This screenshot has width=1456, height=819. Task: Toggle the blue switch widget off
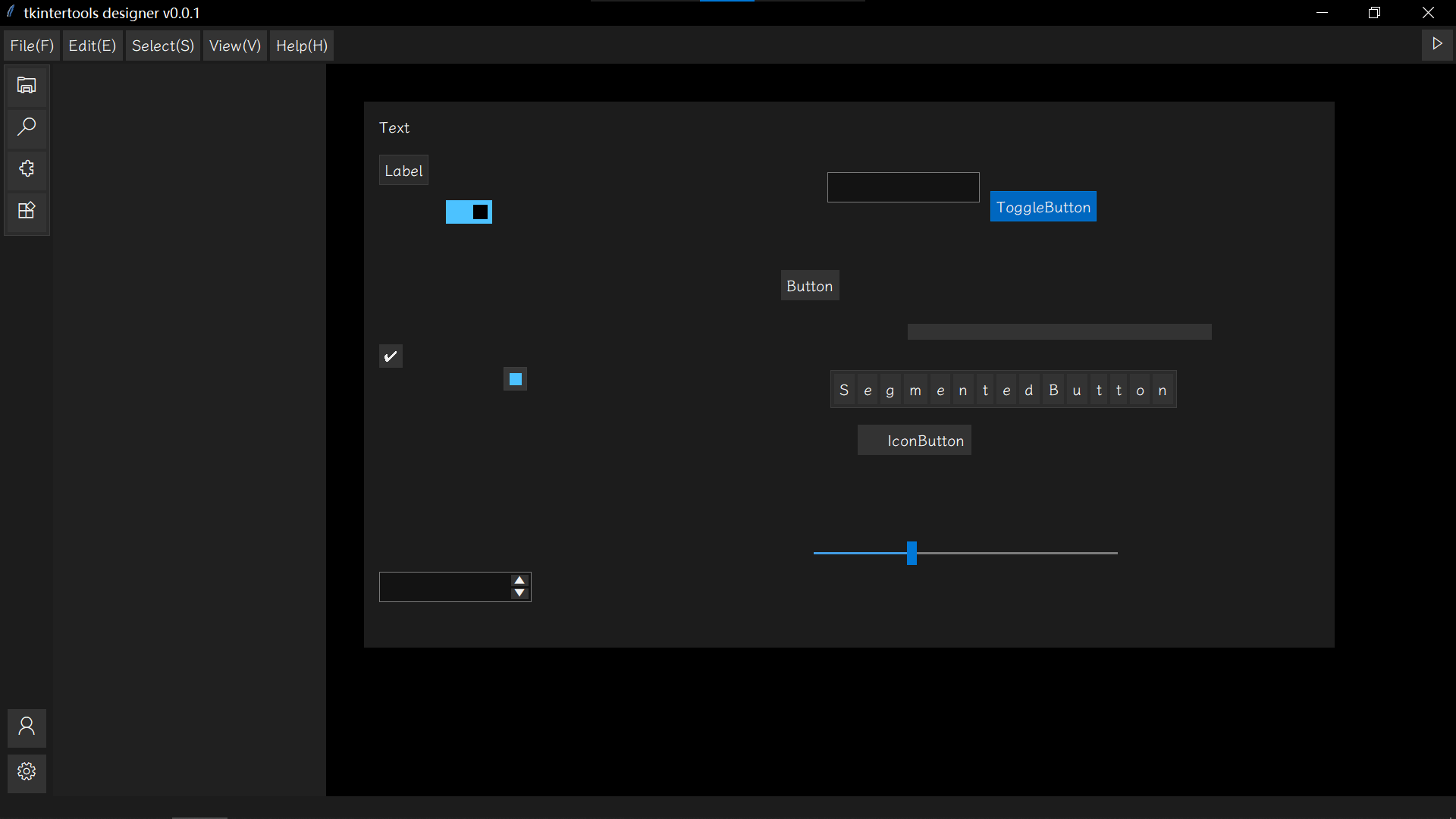click(469, 212)
